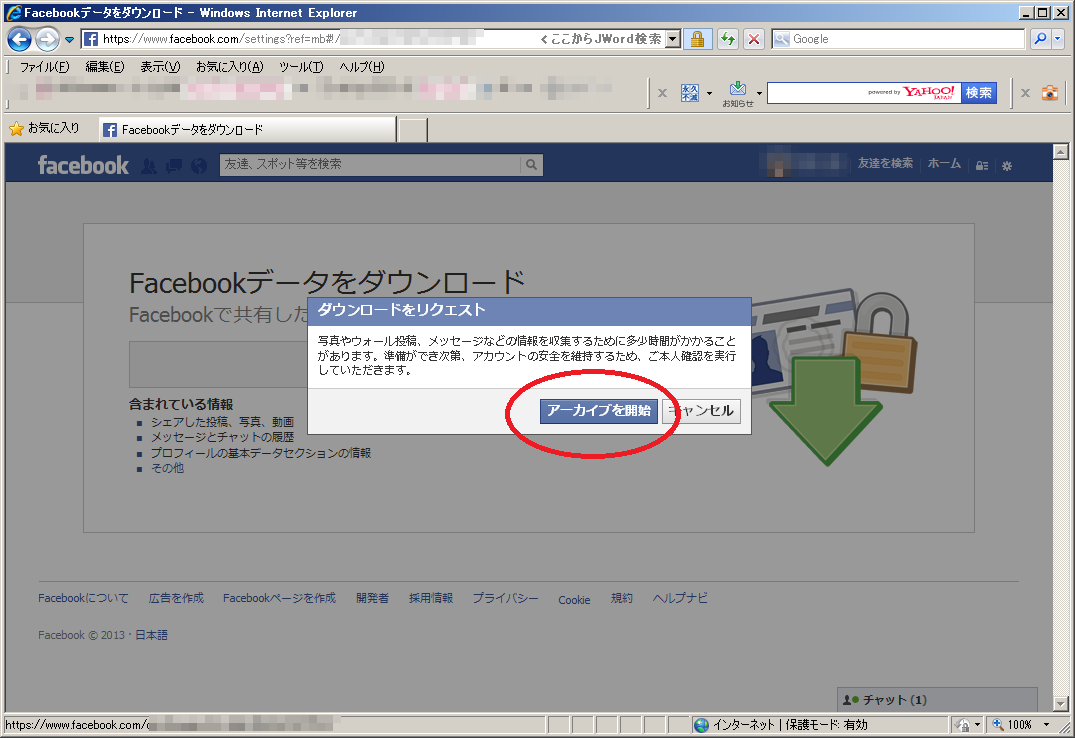Open the privacy shortcuts icon
This screenshot has height=738, width=1075.
pyautogui.click(x=982, y=165)
